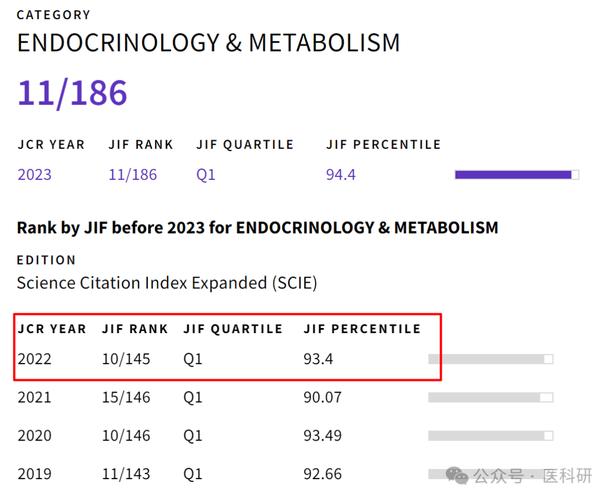Click the purple 94.4 percentile progress bar
Image resolution: width=611 pixels, height=500 pixels.
pos(517,175)
